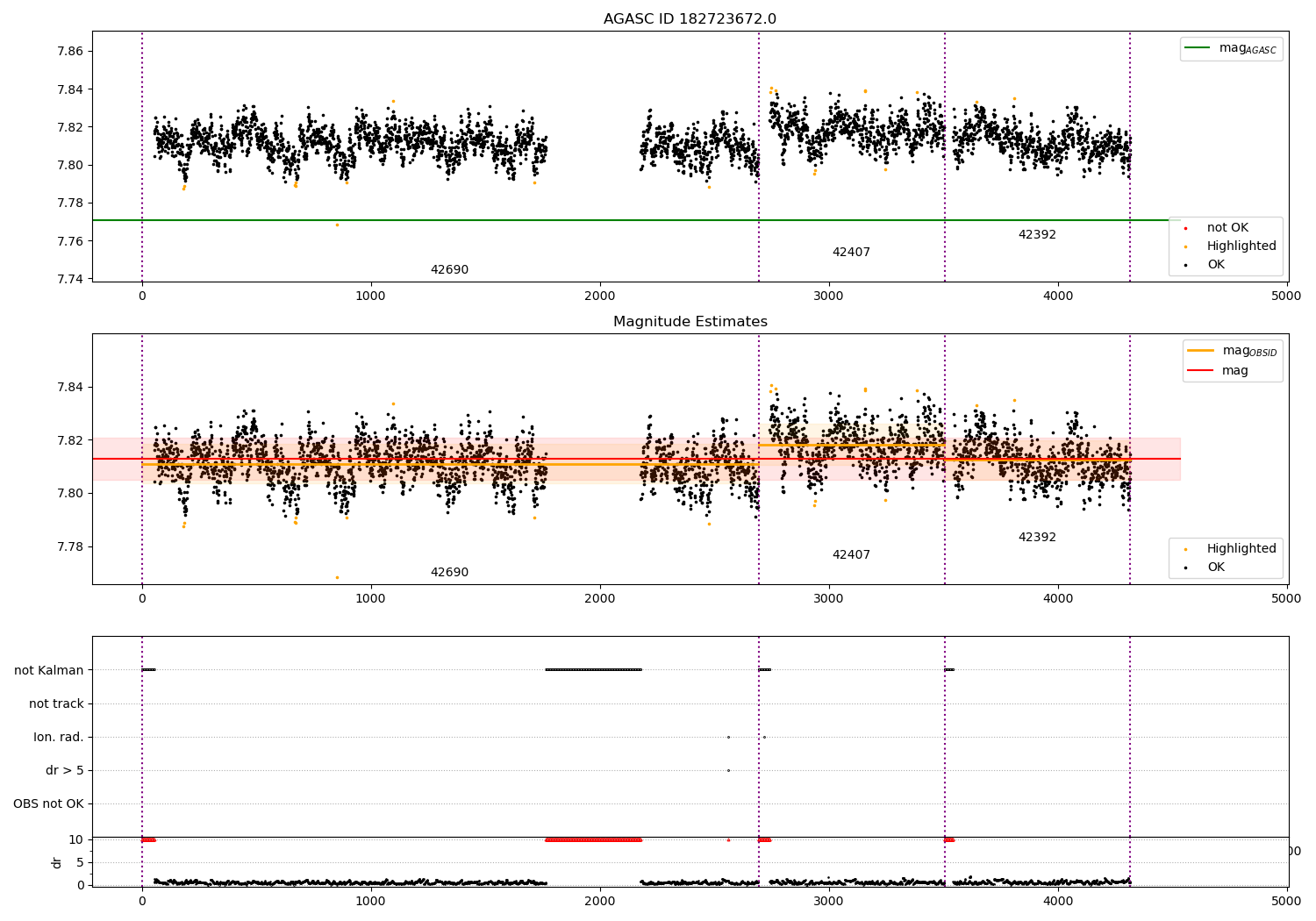
Task: Click the isolated 'dr > 5' flag point
Action: 728,770
